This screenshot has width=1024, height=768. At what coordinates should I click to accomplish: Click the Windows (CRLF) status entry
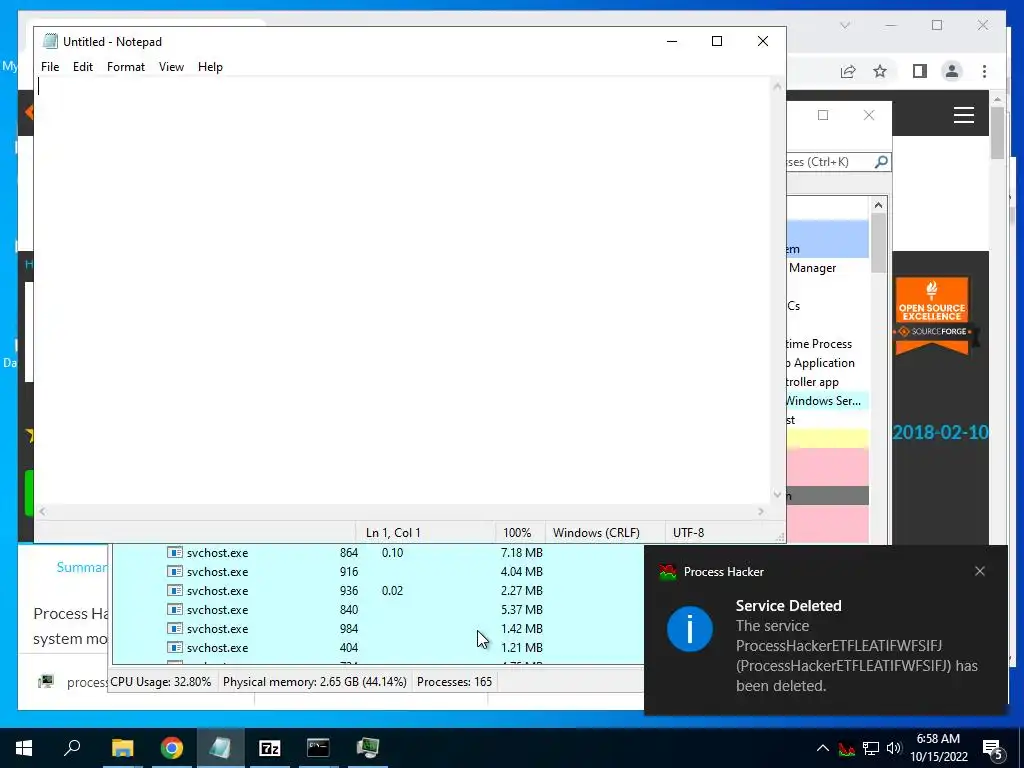[596, 533]
